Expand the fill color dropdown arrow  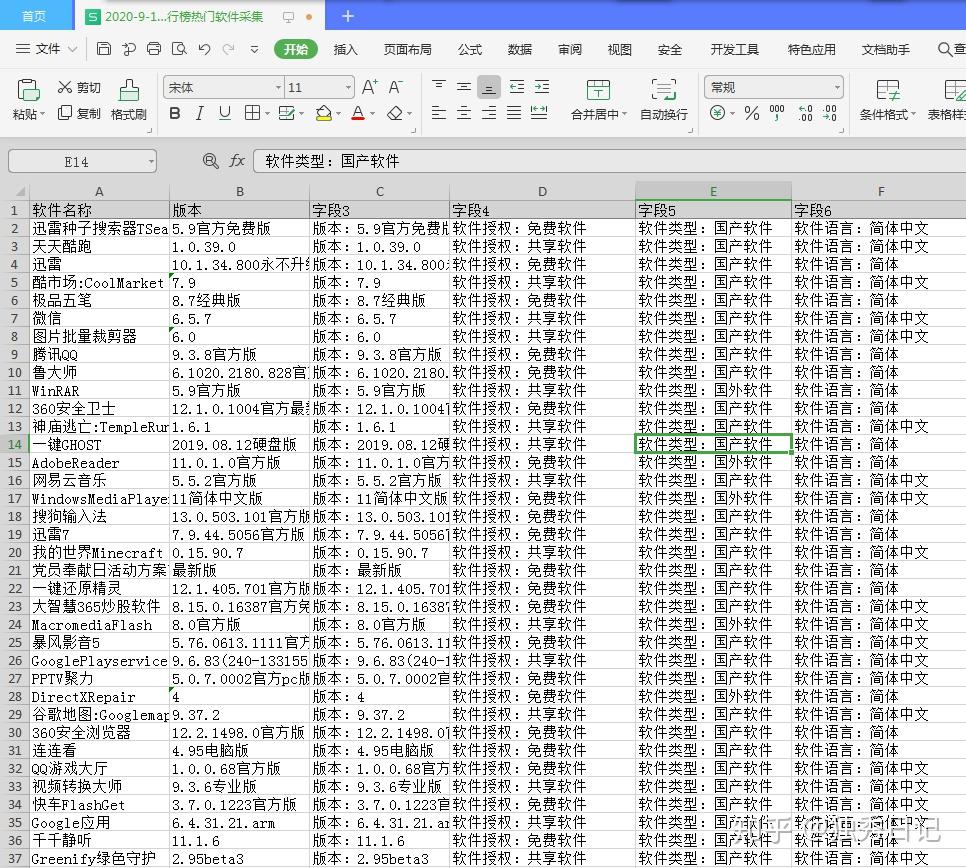[x=338, y=113]
